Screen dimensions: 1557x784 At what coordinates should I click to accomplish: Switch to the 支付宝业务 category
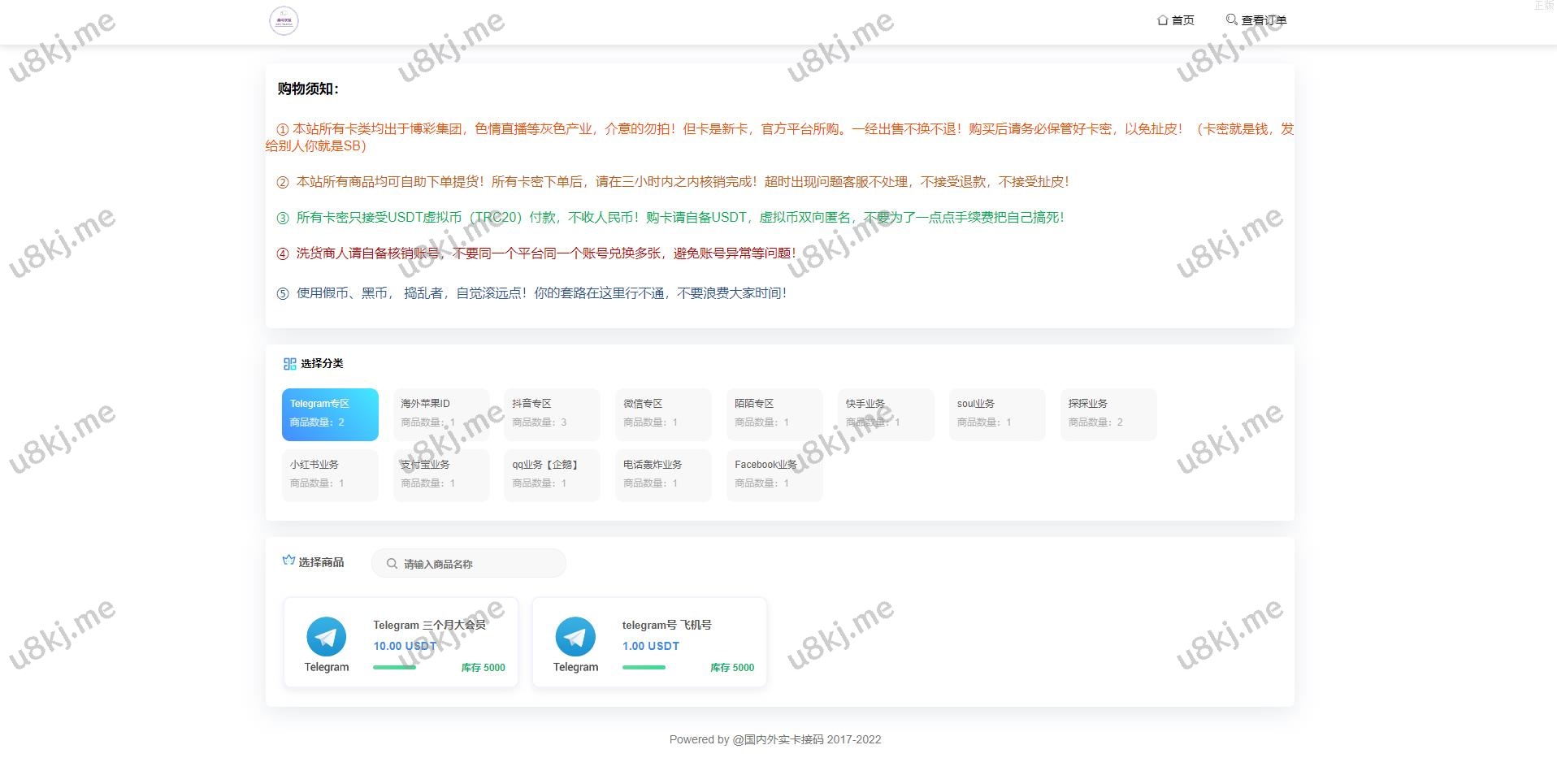coord(440,475)
